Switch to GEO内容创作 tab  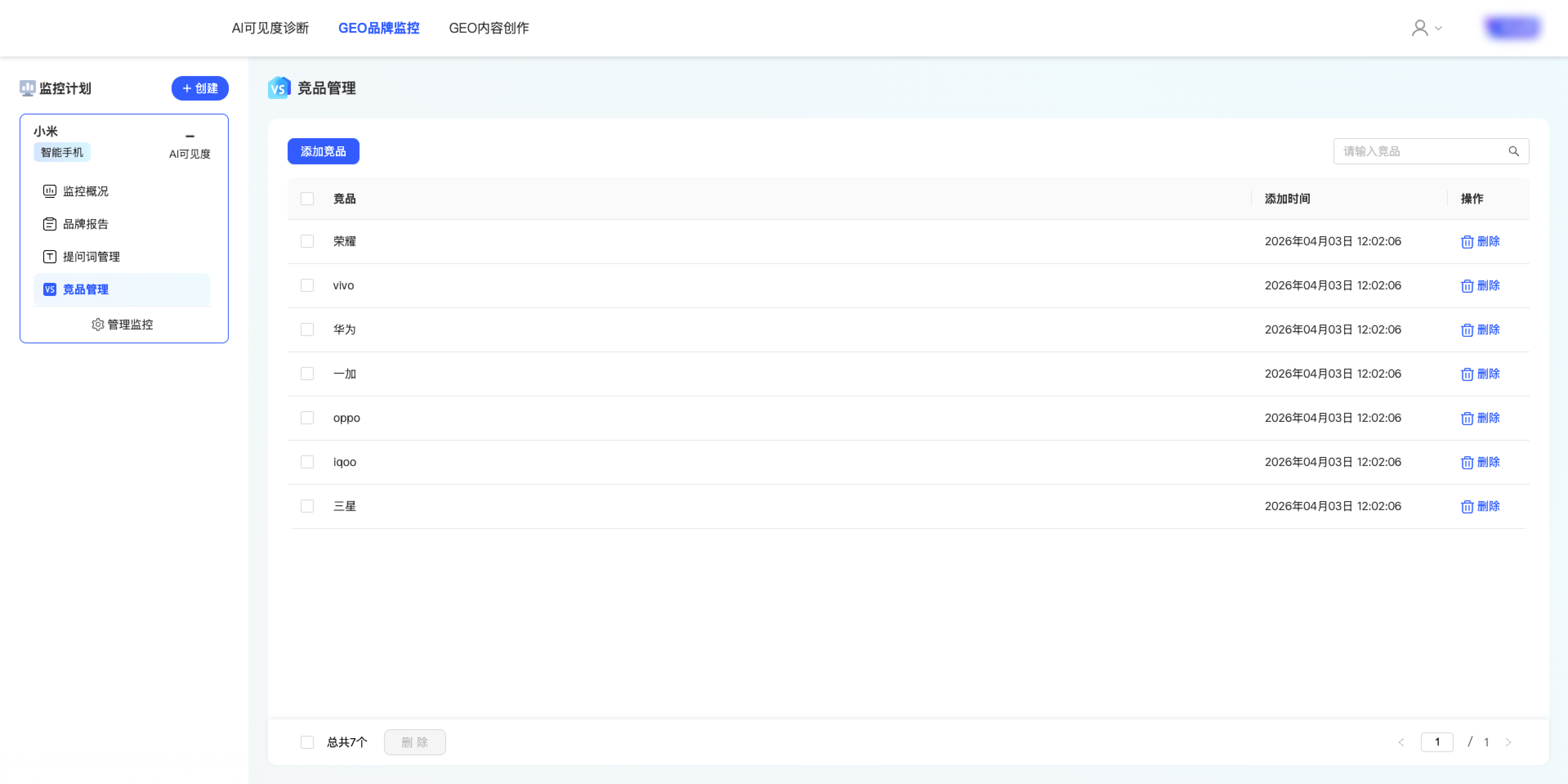click(489, 28)
